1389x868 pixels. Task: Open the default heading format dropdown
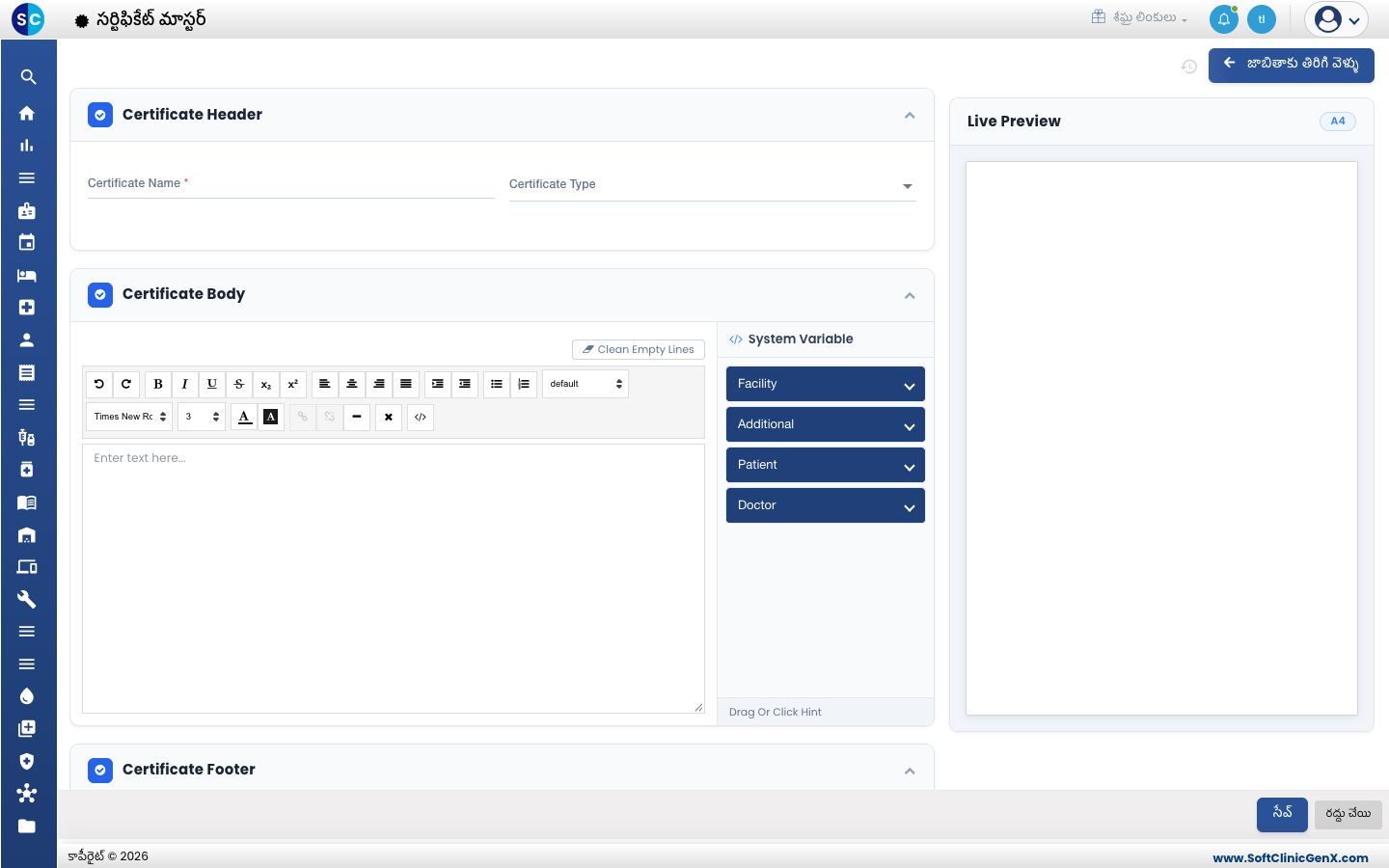click(586, 384)
